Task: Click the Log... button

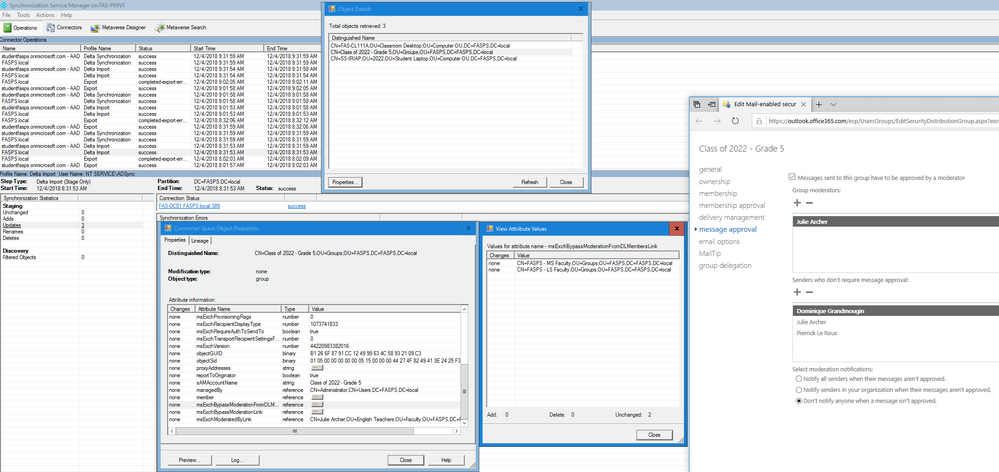Action: pyautogui.click(x=238, y=460)
